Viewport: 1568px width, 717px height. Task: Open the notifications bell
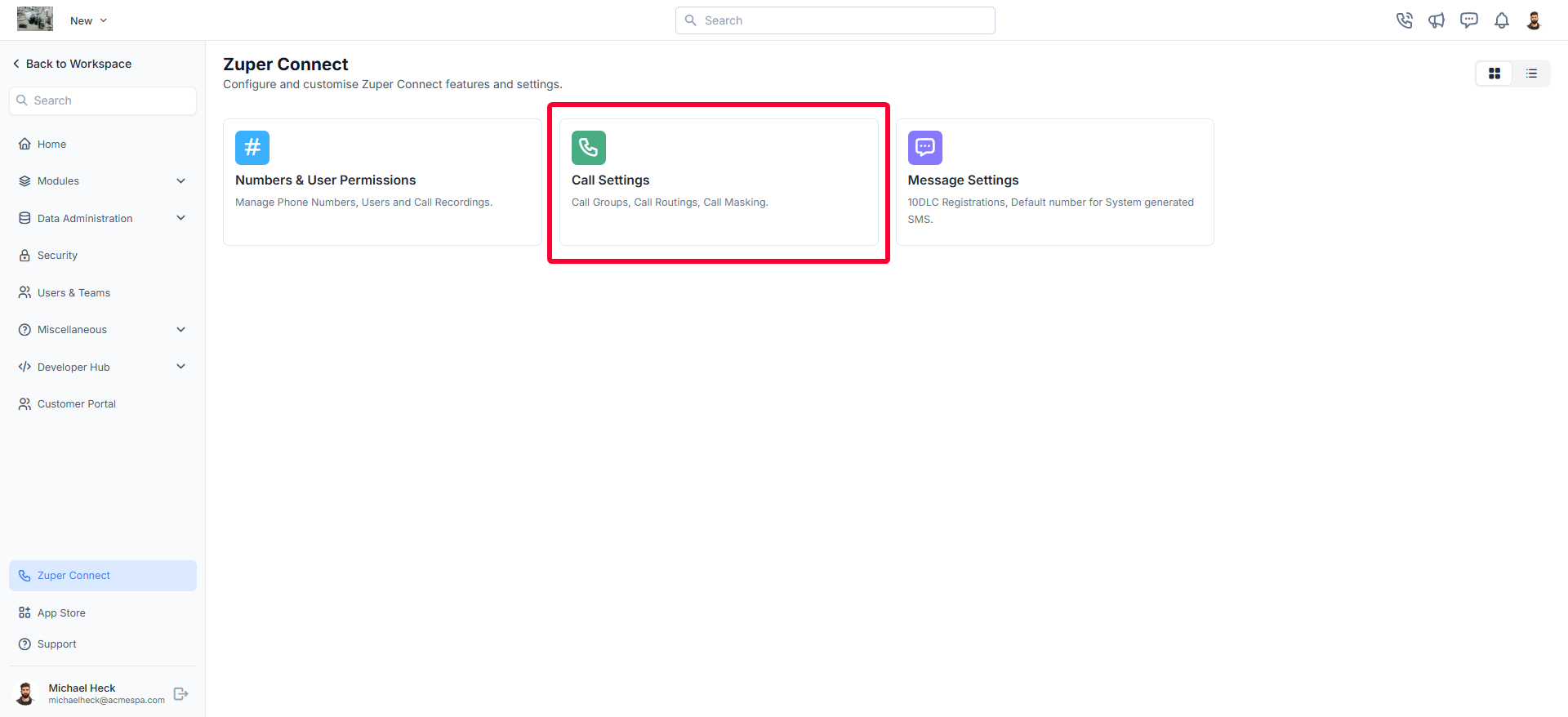[x=1502, y=20]
